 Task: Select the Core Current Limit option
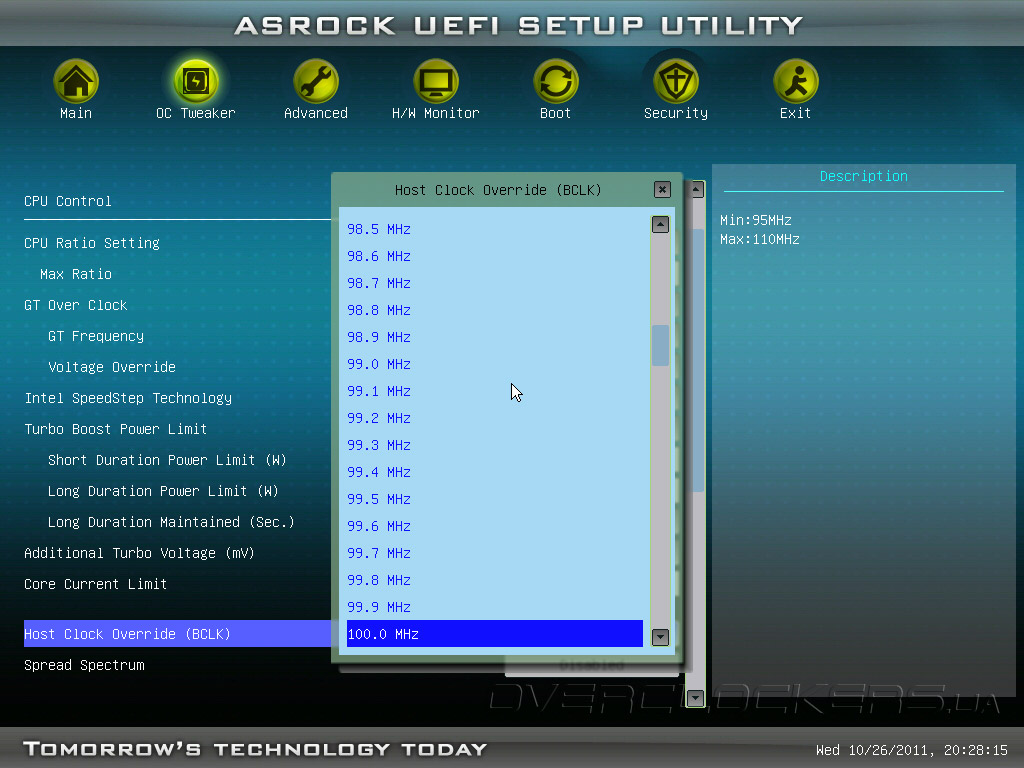95,584
